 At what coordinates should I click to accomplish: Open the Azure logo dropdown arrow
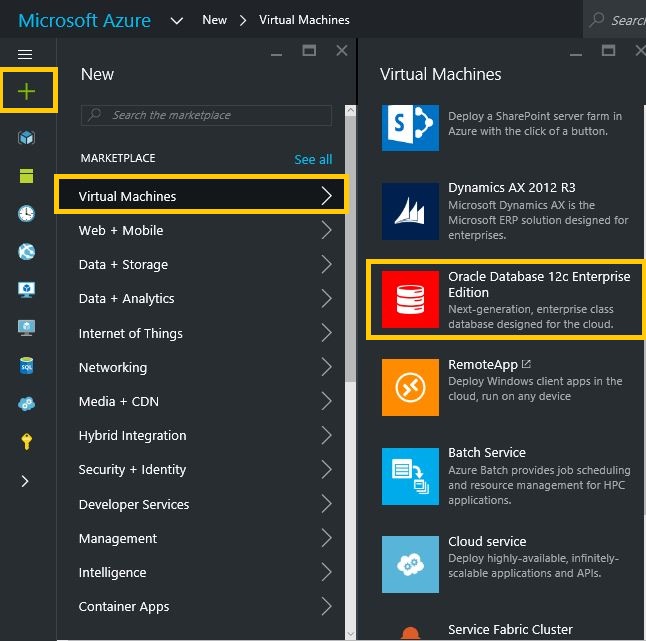point(177,20)
